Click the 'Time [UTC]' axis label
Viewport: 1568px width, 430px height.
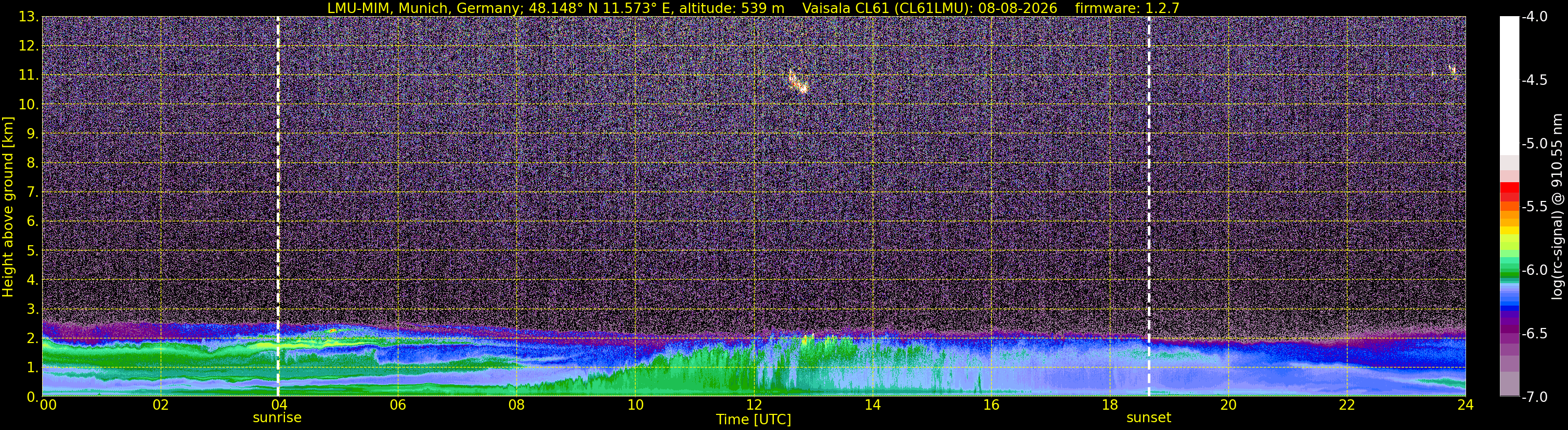coord(754,420)
